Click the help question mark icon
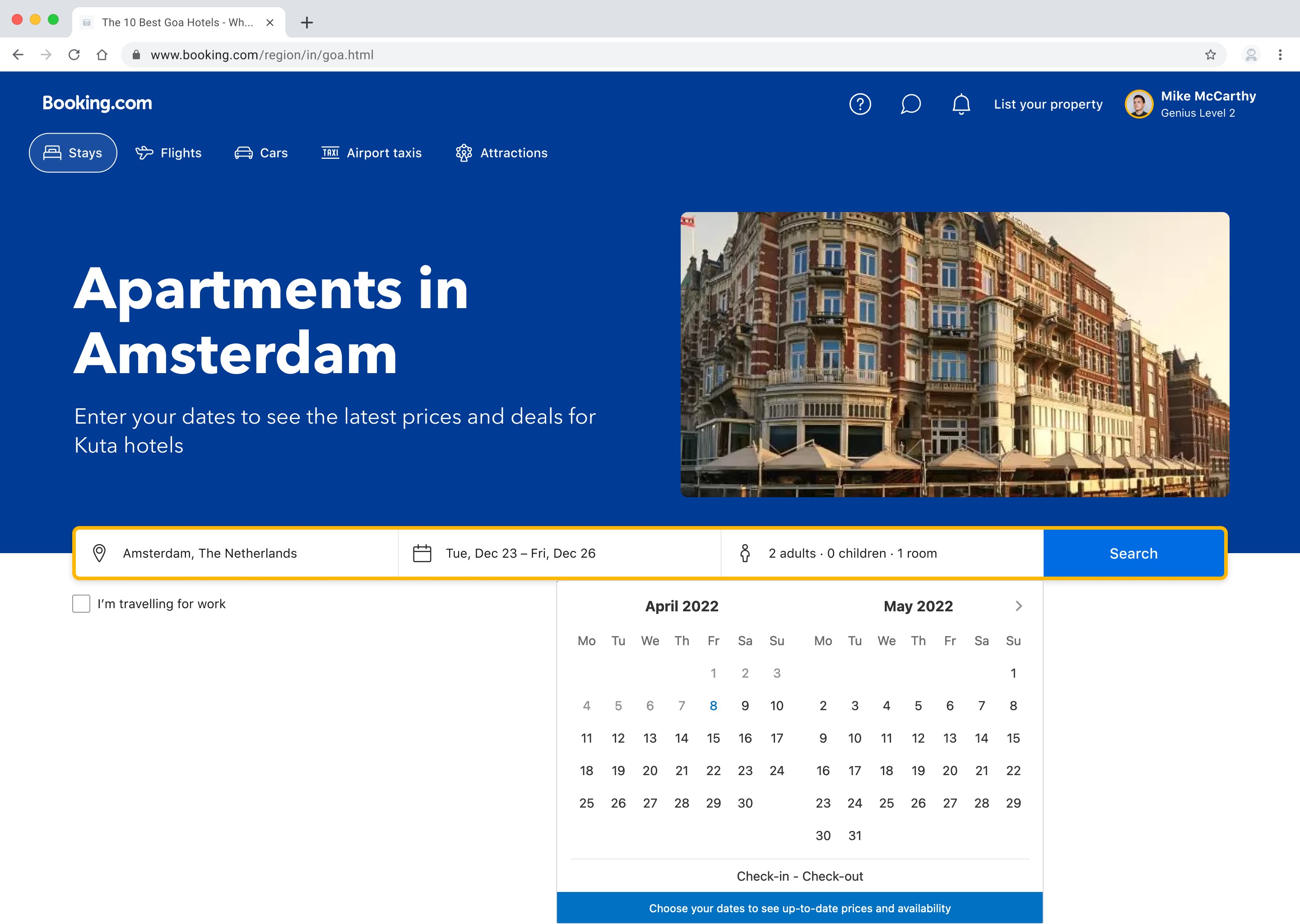Screen dimensions: 1300x924 pyautogui.click(x=860, y=104)
